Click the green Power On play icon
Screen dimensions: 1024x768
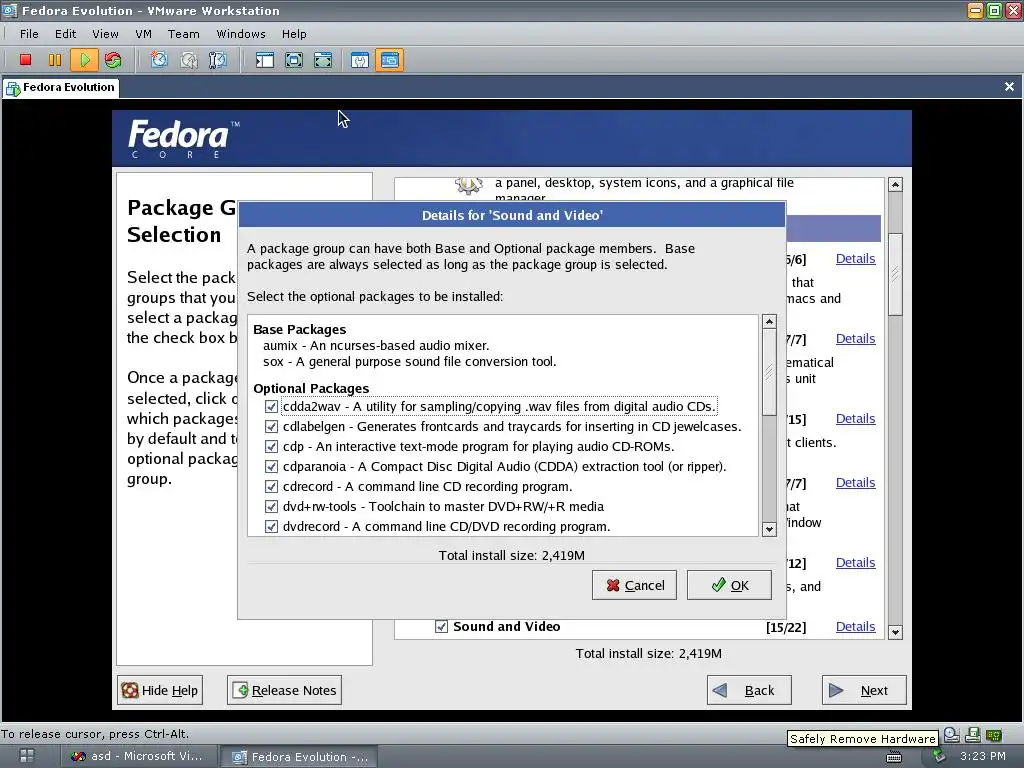pos(84,60)
